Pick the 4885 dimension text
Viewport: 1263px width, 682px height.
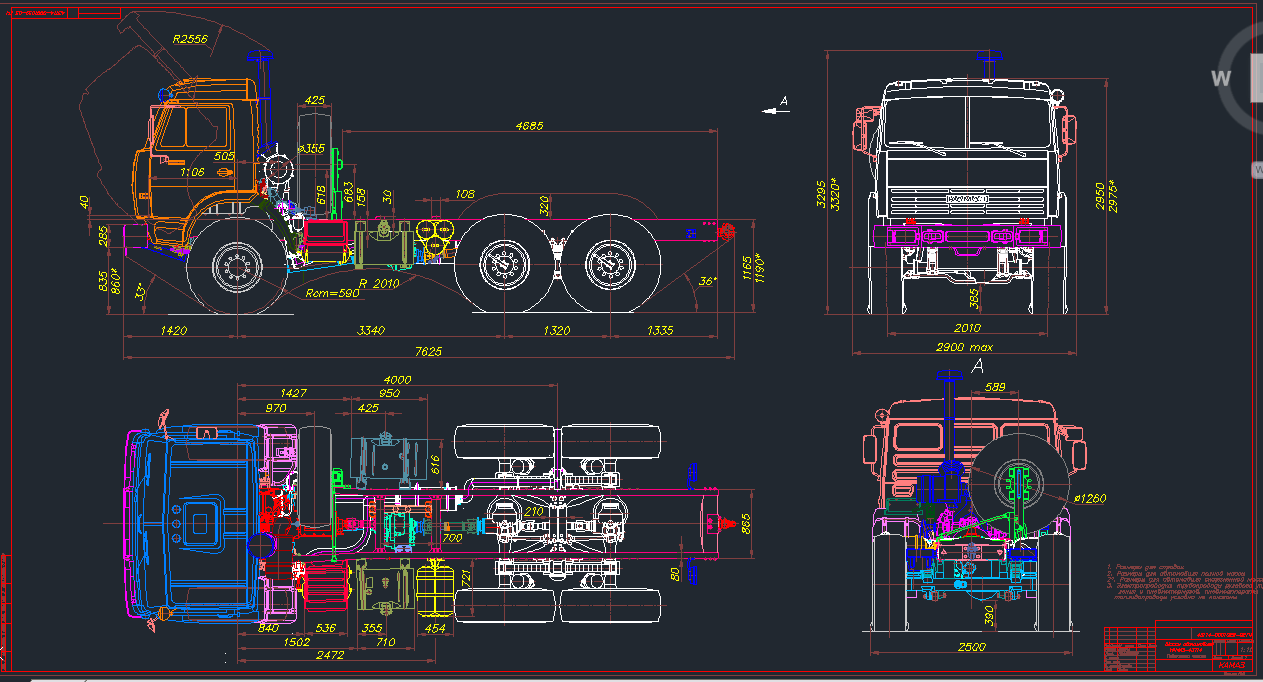(x=529, y=126)
